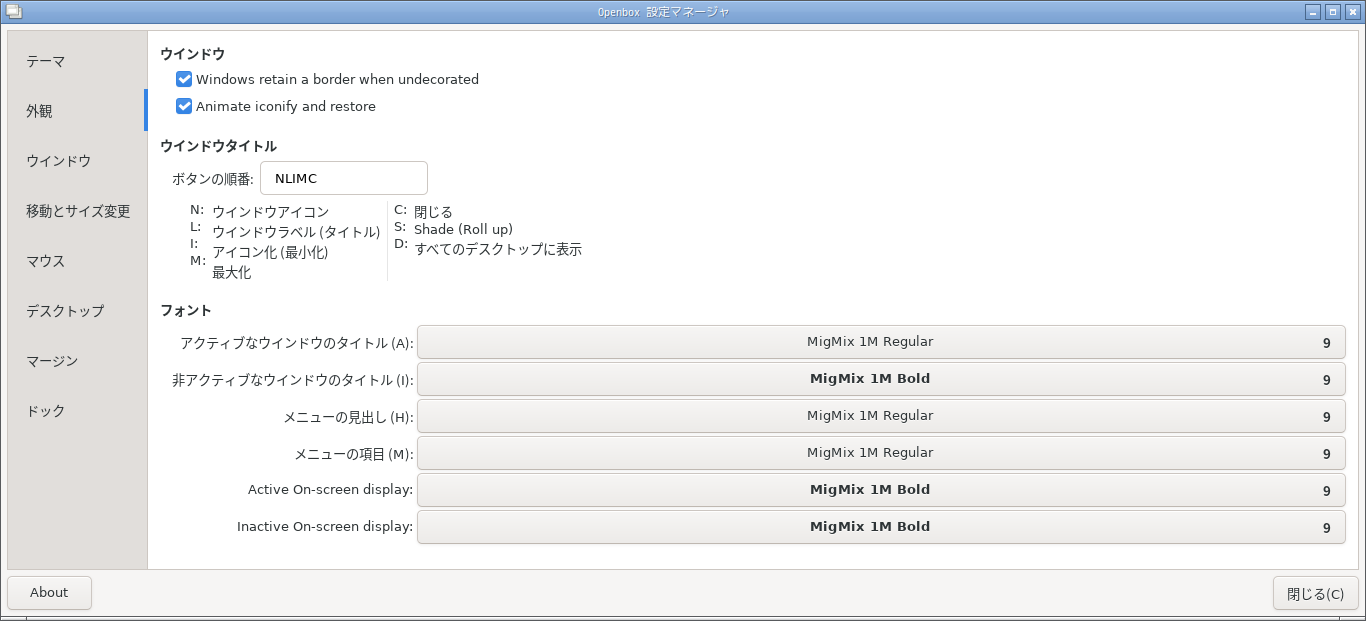Open font picker for メニューの項目
This screenshot has height=621, width=1366.
click(x=881, y=453)
